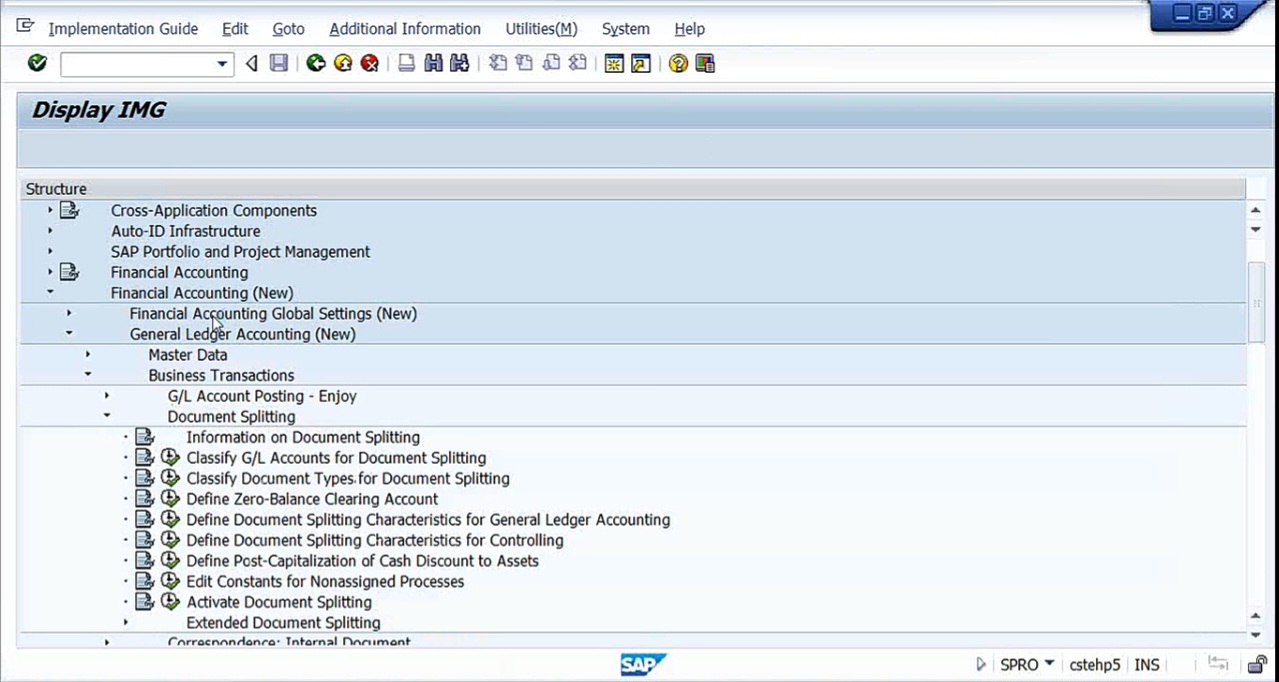The width and height of the screenshot is (1279, 682).
Task: Open Help via question mark icon
Action: coord(678,63)
